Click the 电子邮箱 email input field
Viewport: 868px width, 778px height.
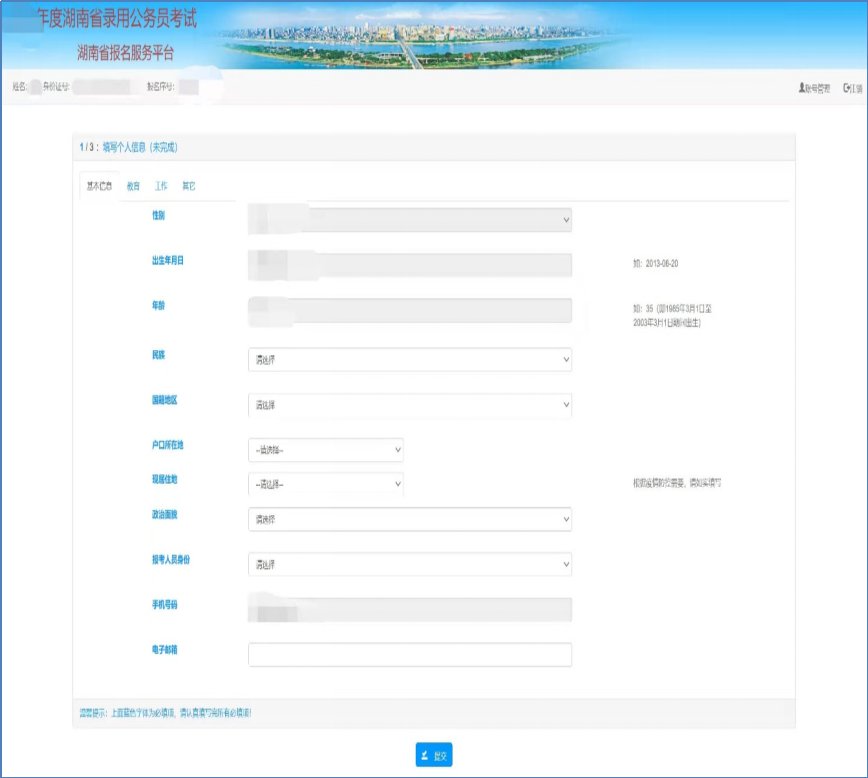[x=409, y=654]
